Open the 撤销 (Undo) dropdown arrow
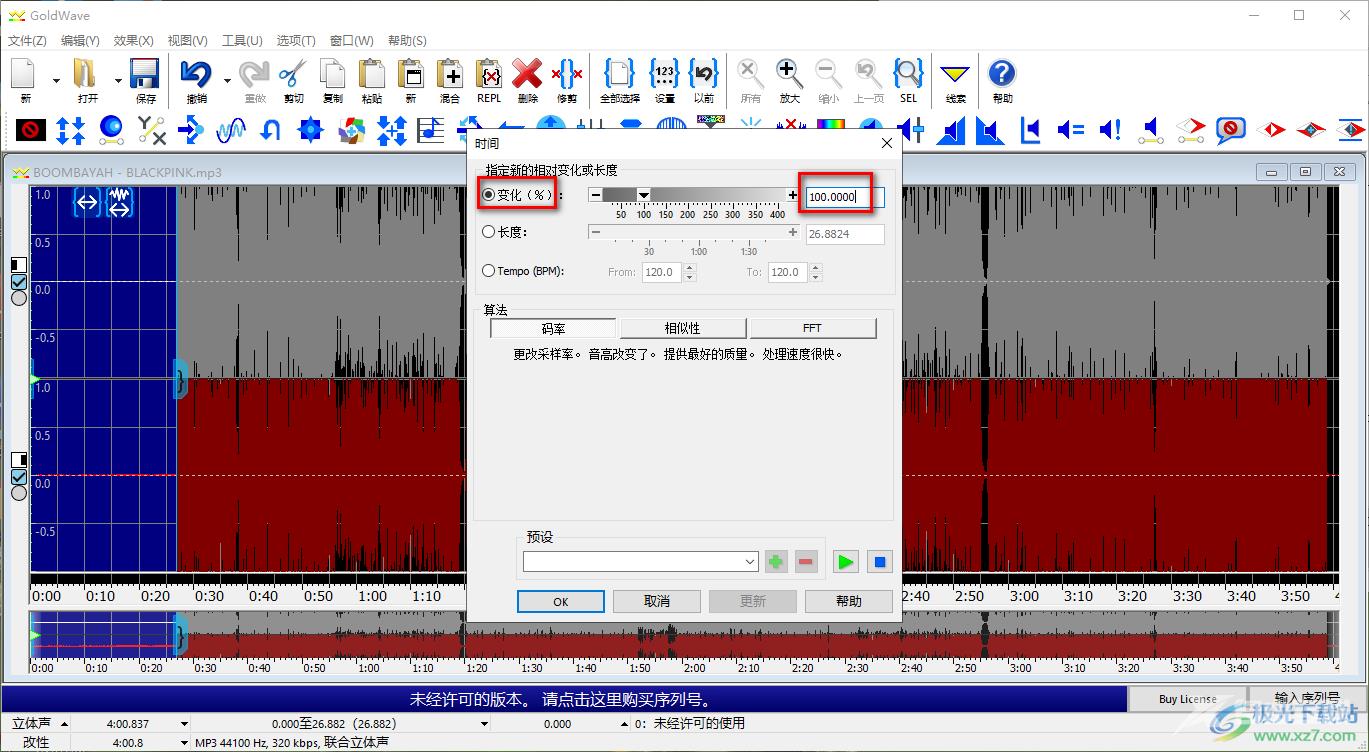Screen dimensions: 1369x752 coord(227,80)
